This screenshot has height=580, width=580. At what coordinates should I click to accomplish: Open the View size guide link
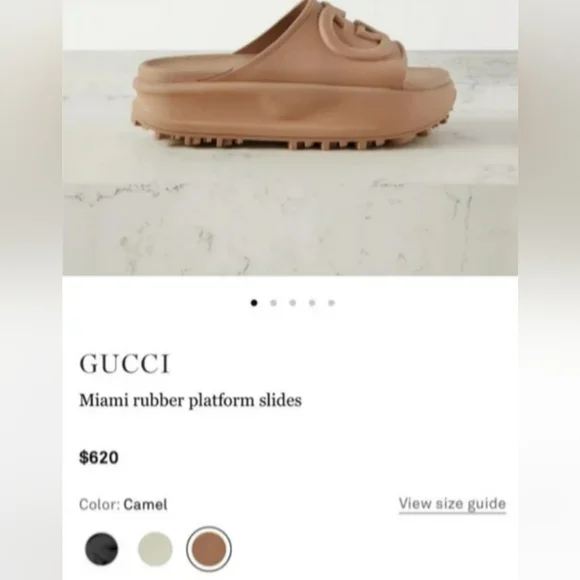[452, 504]
